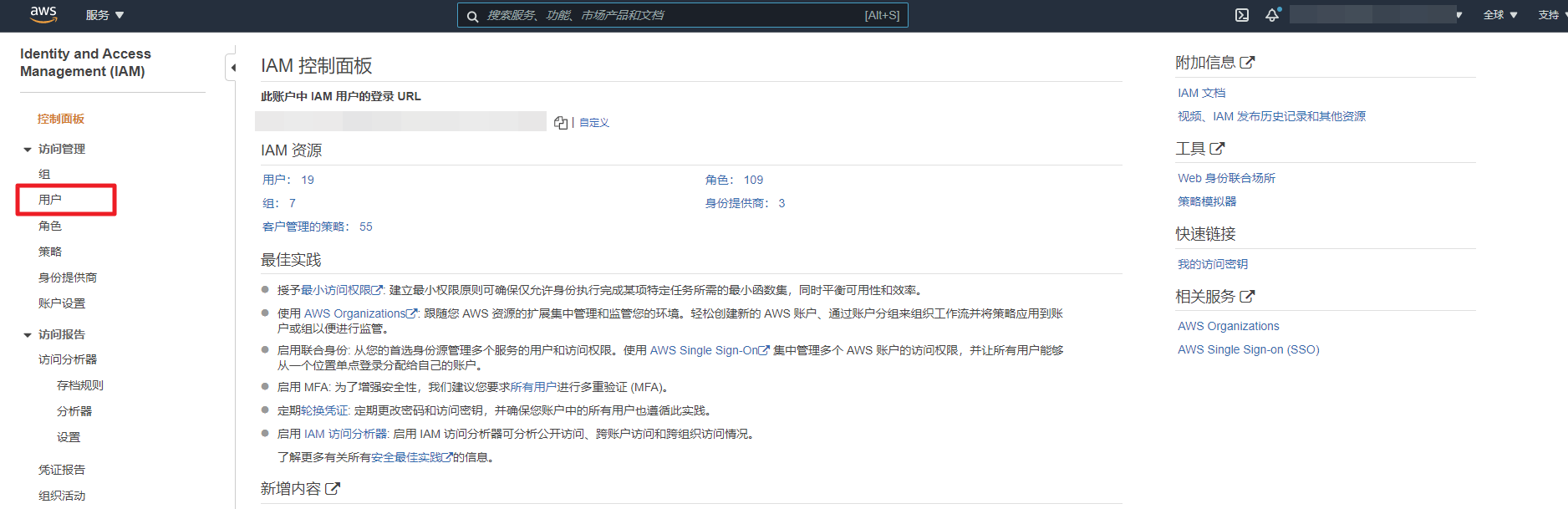Collapse the 访问管理 section
The width and height of the screenshot is (1568, 509).
point(28,150)
